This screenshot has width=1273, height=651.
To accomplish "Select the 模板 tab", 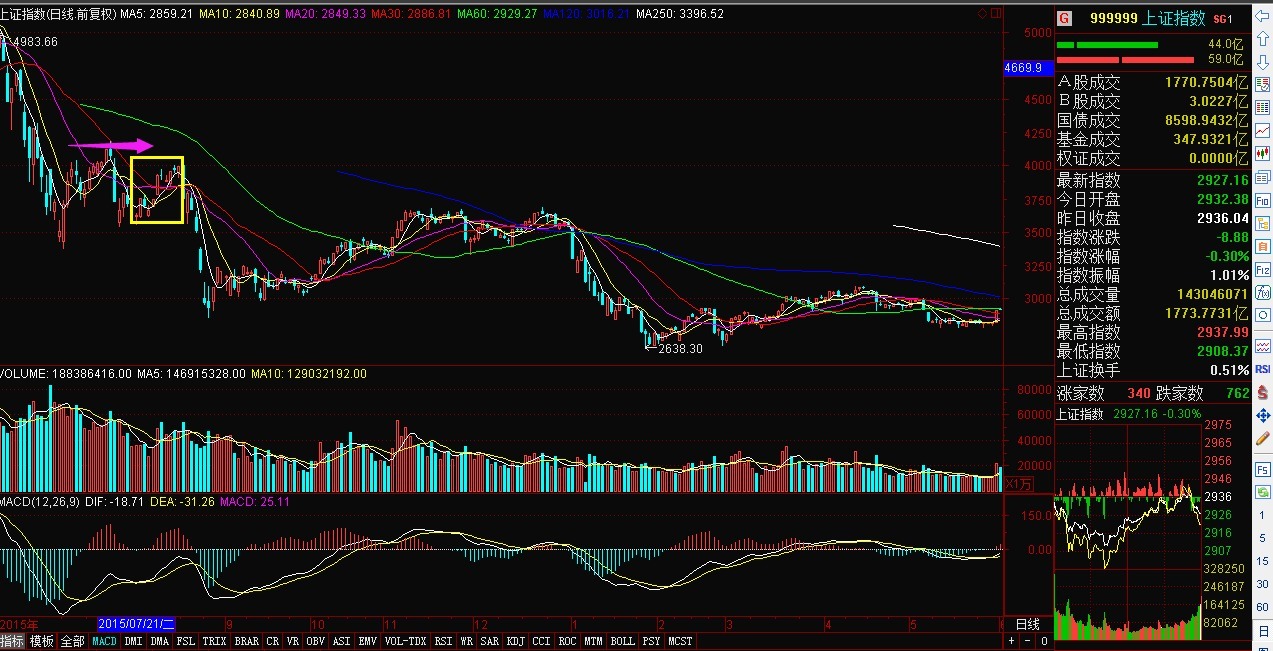I will (x=42, y=641).
